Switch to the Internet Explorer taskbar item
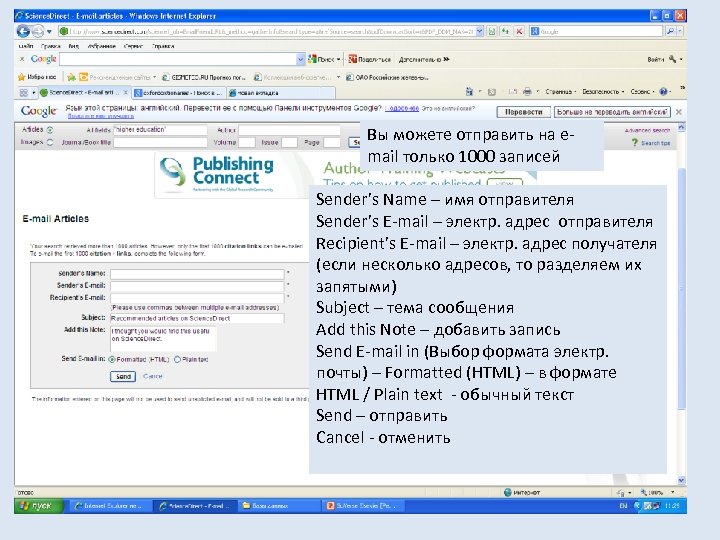 tap(110, 506)
